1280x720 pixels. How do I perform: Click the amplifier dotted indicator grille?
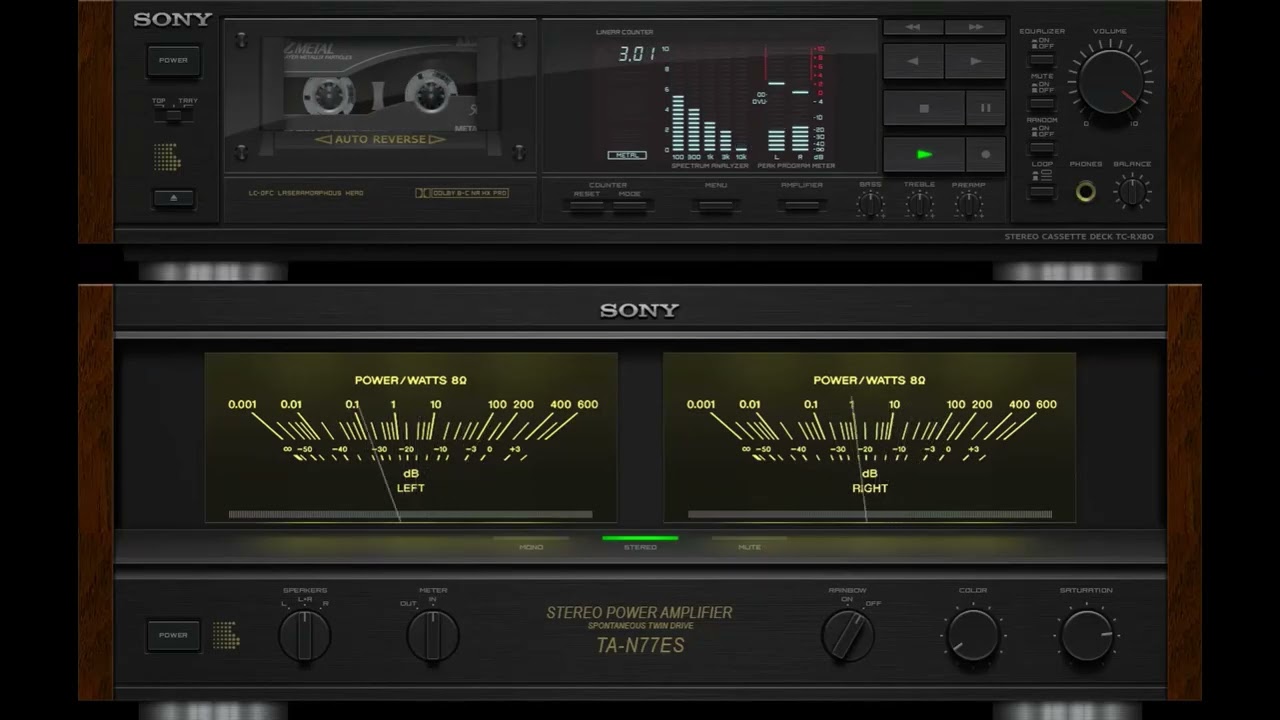click(x=226, y=635)
